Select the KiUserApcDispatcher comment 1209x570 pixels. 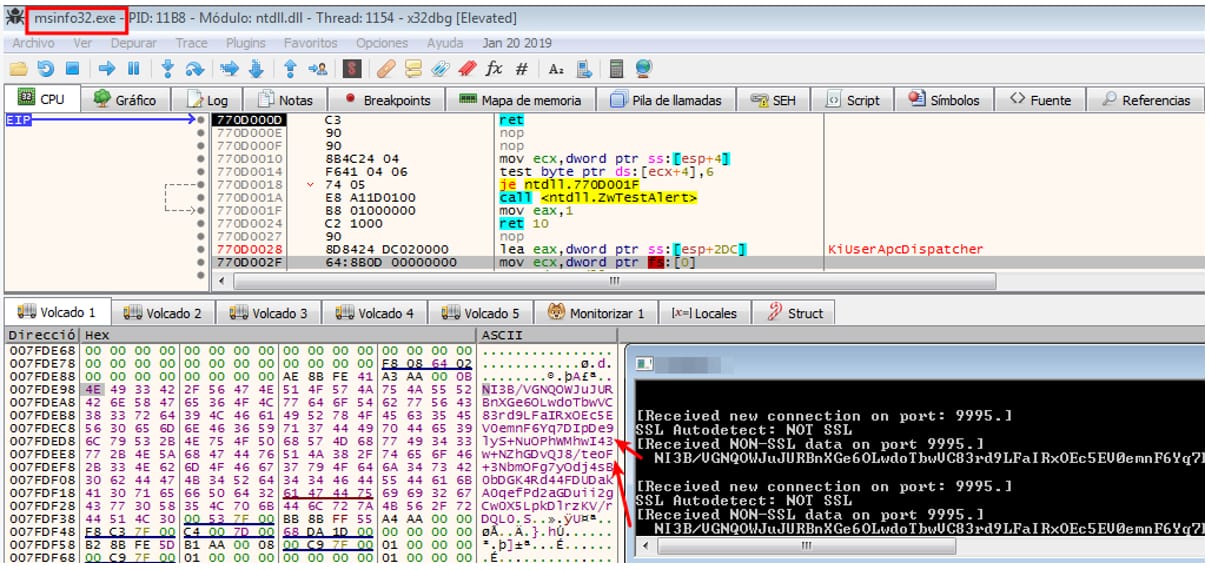pos(906,249)
